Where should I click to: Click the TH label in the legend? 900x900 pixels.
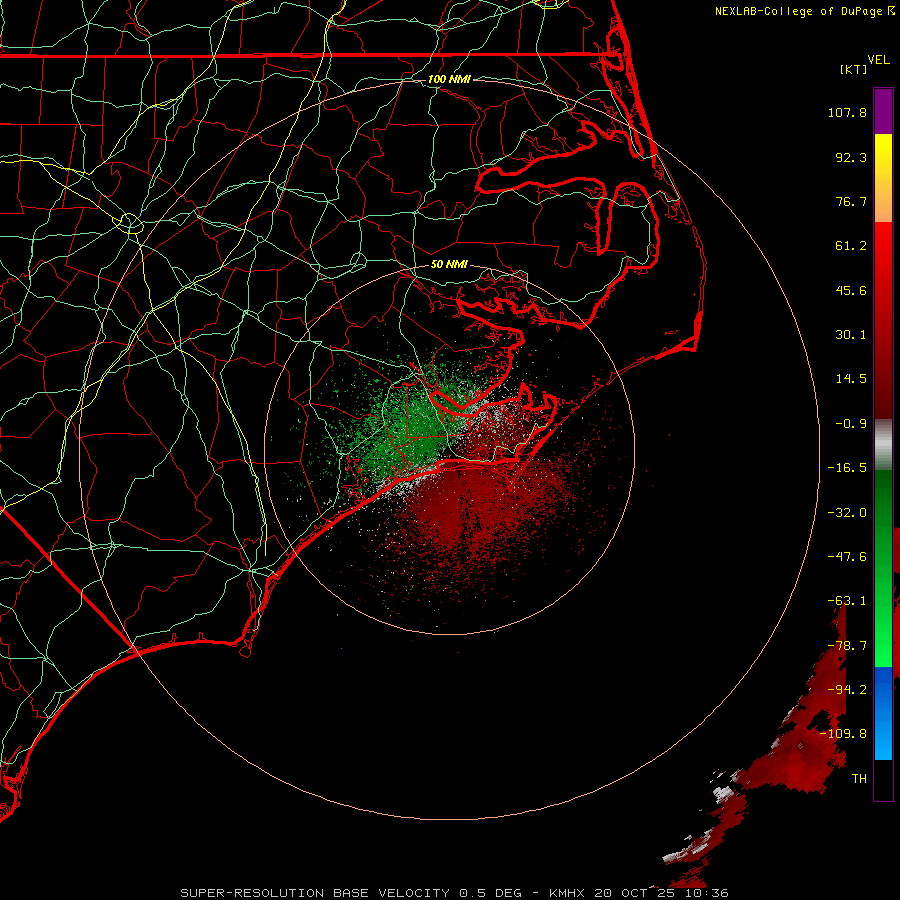pyautogui.click(x=859, y=779)
